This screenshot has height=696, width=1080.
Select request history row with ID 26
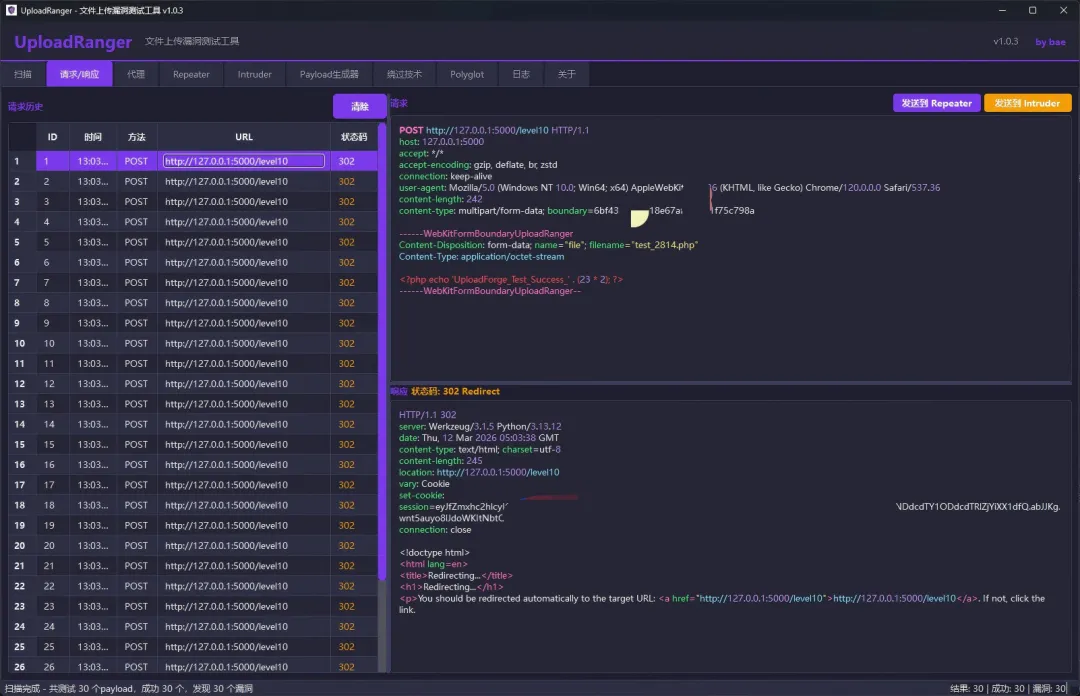tap(193, 666)
